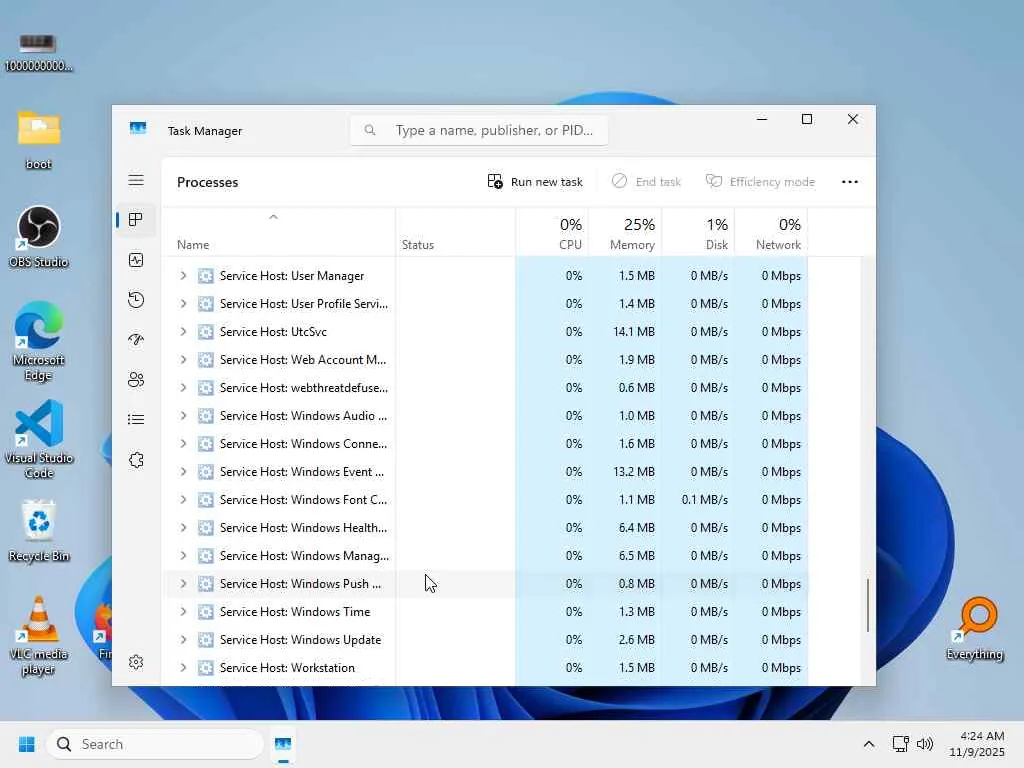Sort processes by CPU column
Viewport: 1024px width, 768px height.
[x=552, y=232]
